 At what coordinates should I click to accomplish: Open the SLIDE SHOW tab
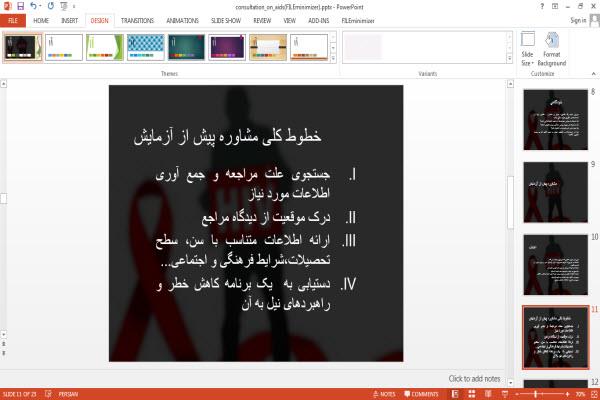click(226, 21)
